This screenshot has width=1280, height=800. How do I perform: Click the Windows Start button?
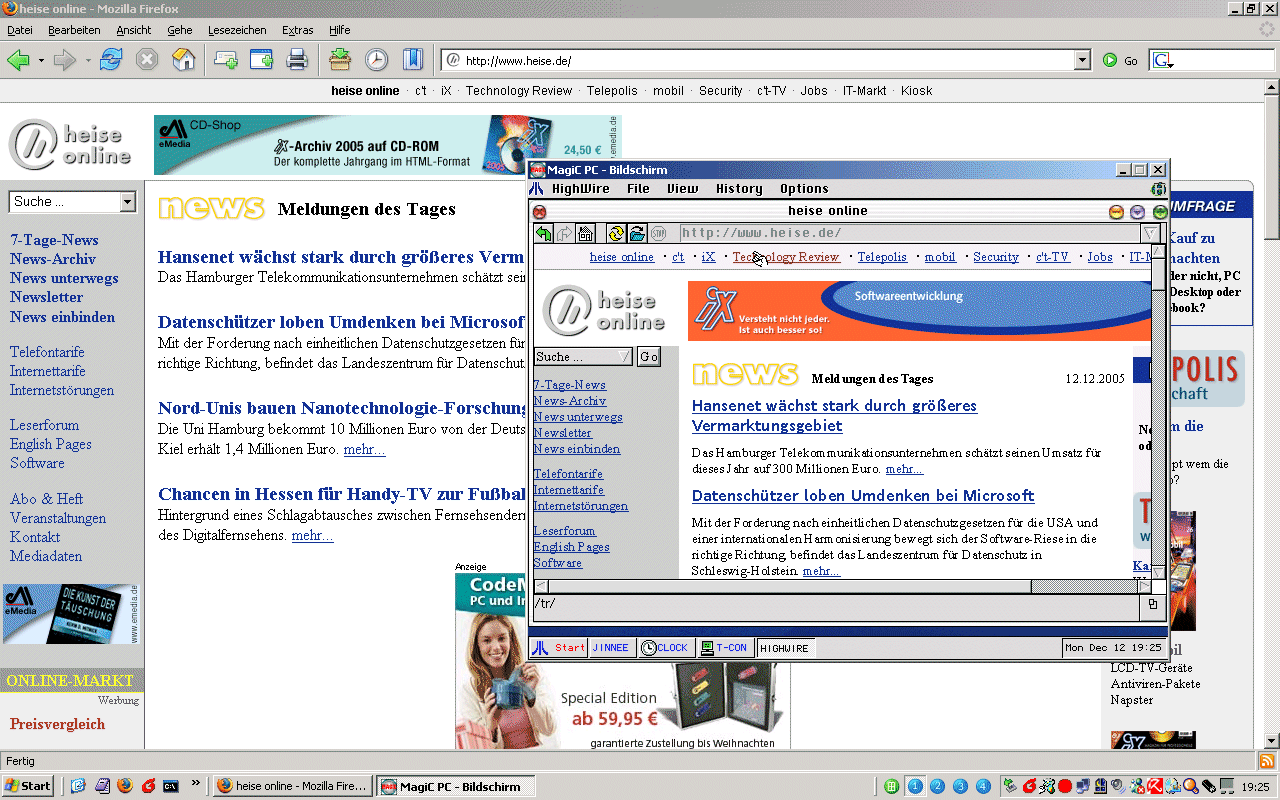point(28,786)
